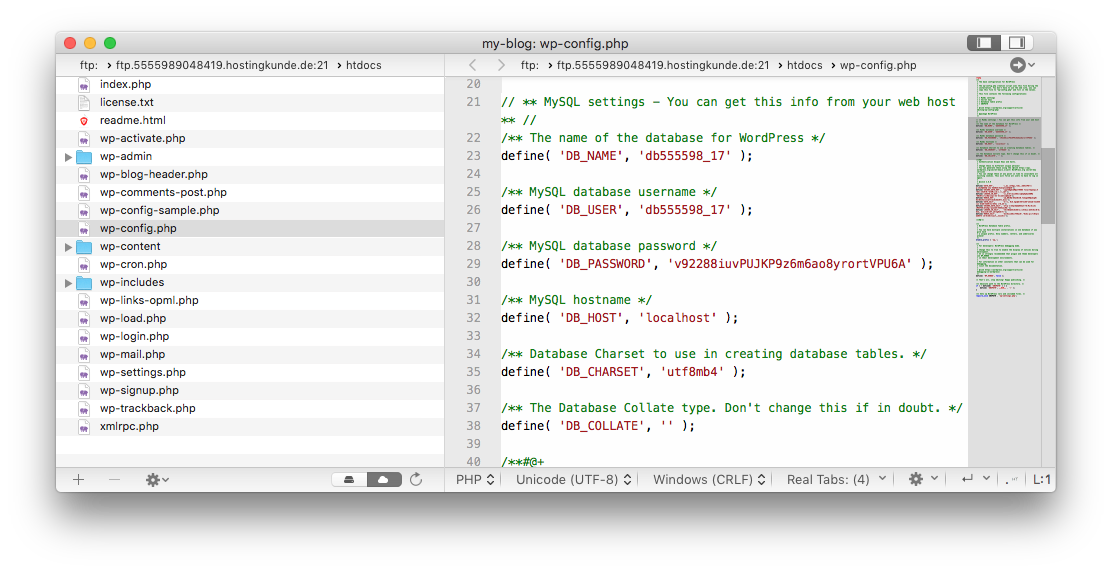
Task: Go forward in editor navigation history
Action: (501, 65)
